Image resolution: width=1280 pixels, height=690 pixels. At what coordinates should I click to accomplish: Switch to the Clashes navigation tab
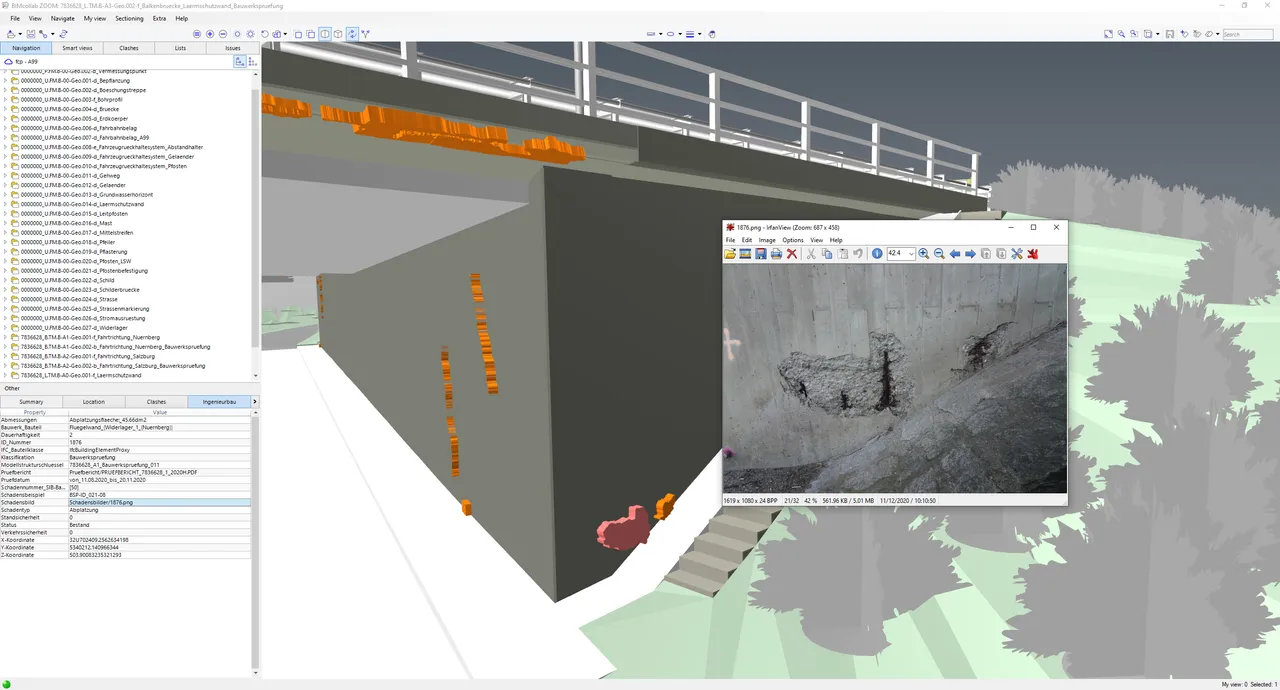129,48
